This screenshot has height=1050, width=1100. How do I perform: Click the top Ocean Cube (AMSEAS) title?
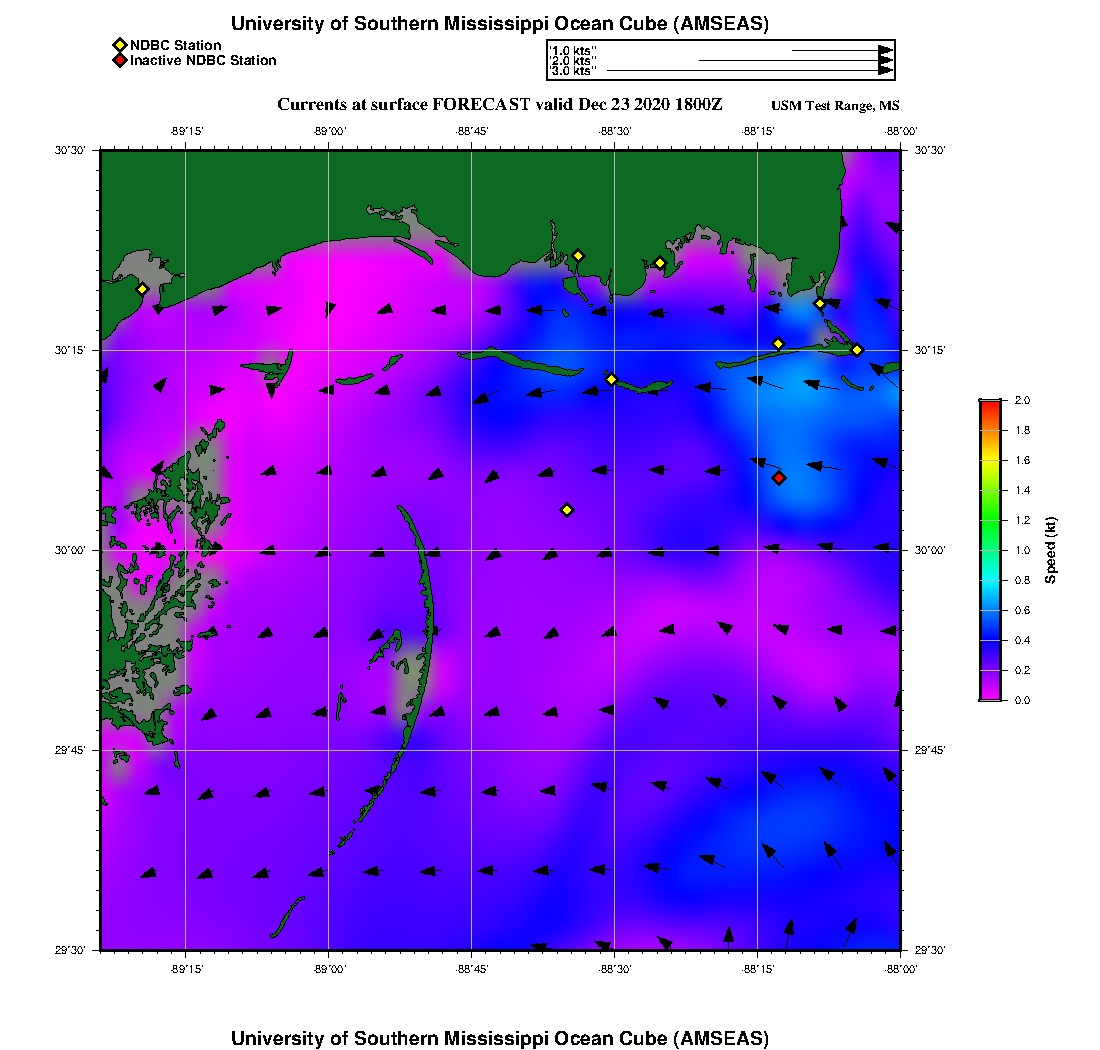coord(499,24)
